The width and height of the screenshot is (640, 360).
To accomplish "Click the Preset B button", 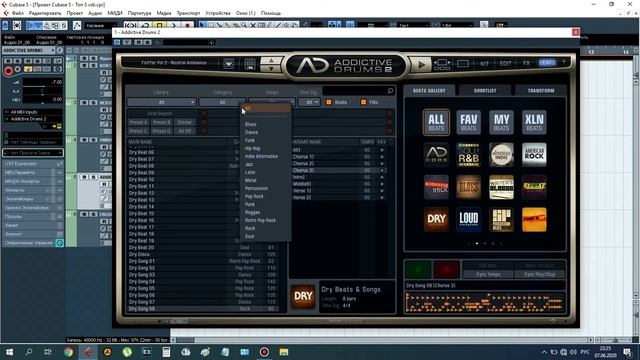I will coord(161,122).
